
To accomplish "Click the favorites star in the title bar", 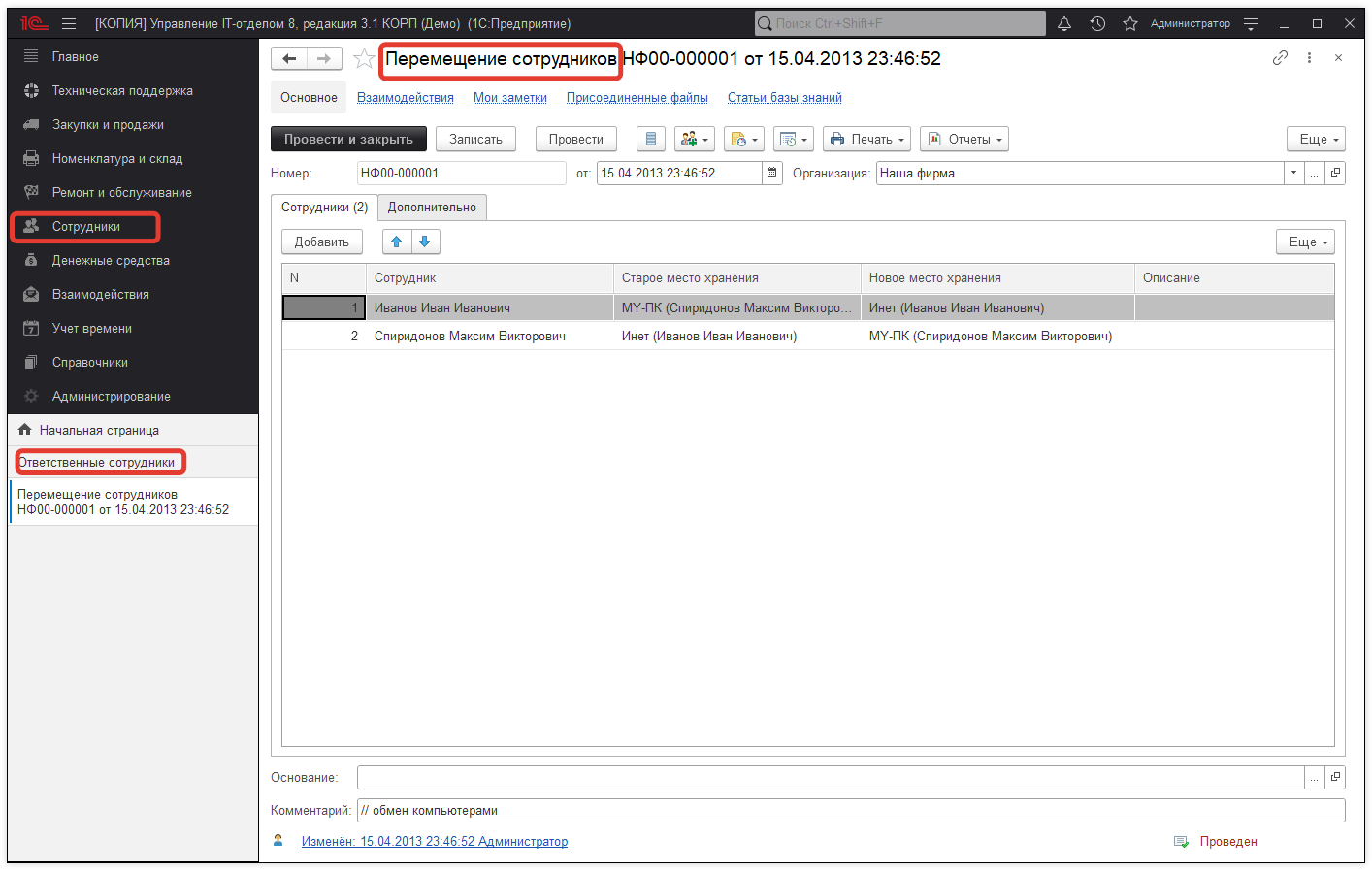I will (1129, 23).
